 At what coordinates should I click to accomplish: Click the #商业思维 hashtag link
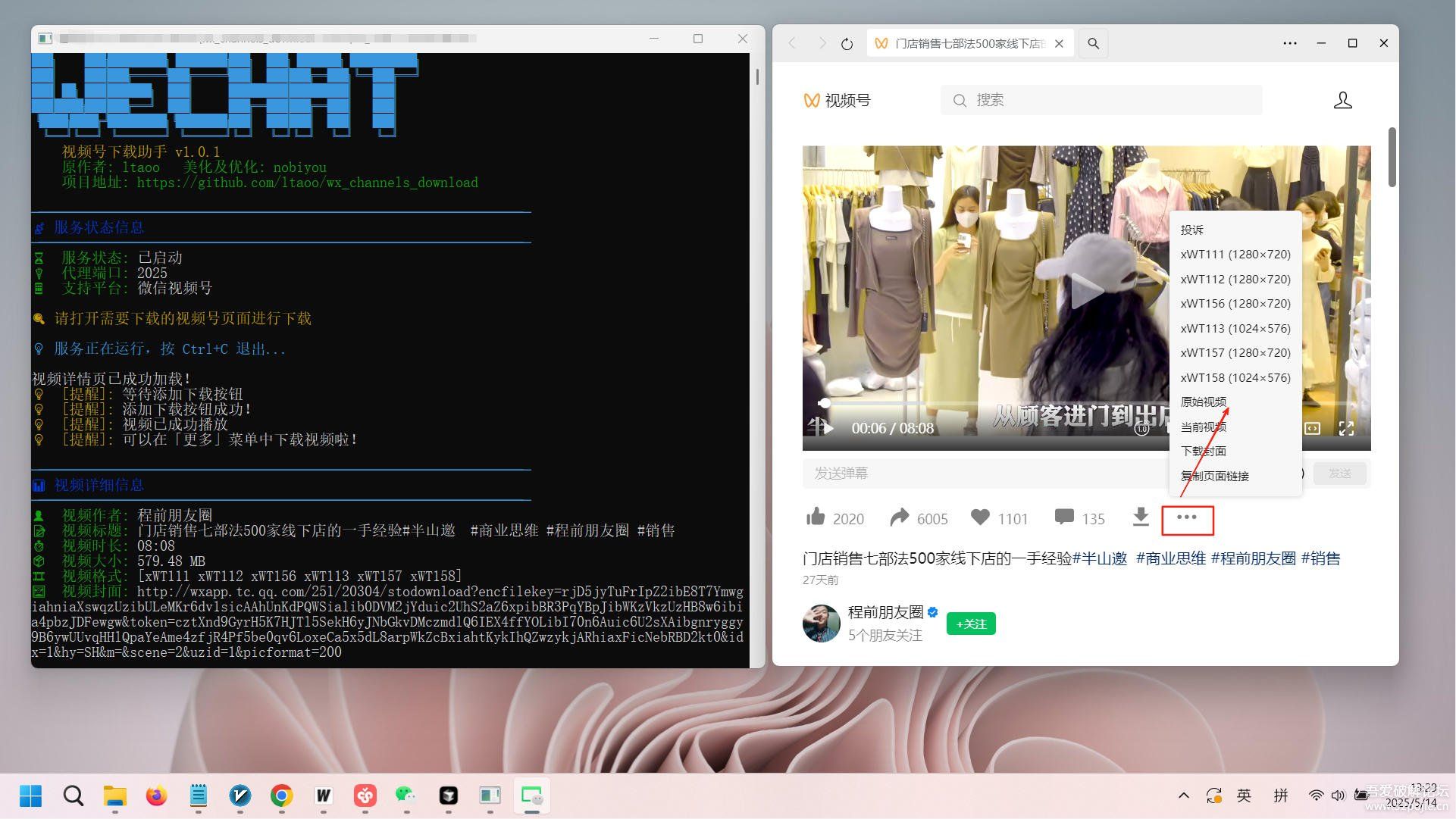(1170, 558)
